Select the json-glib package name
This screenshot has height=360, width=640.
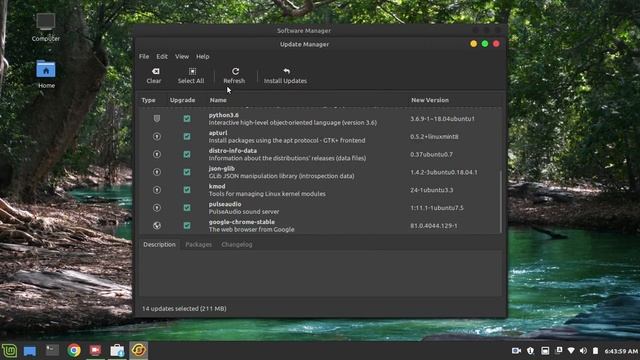[222, 169]
